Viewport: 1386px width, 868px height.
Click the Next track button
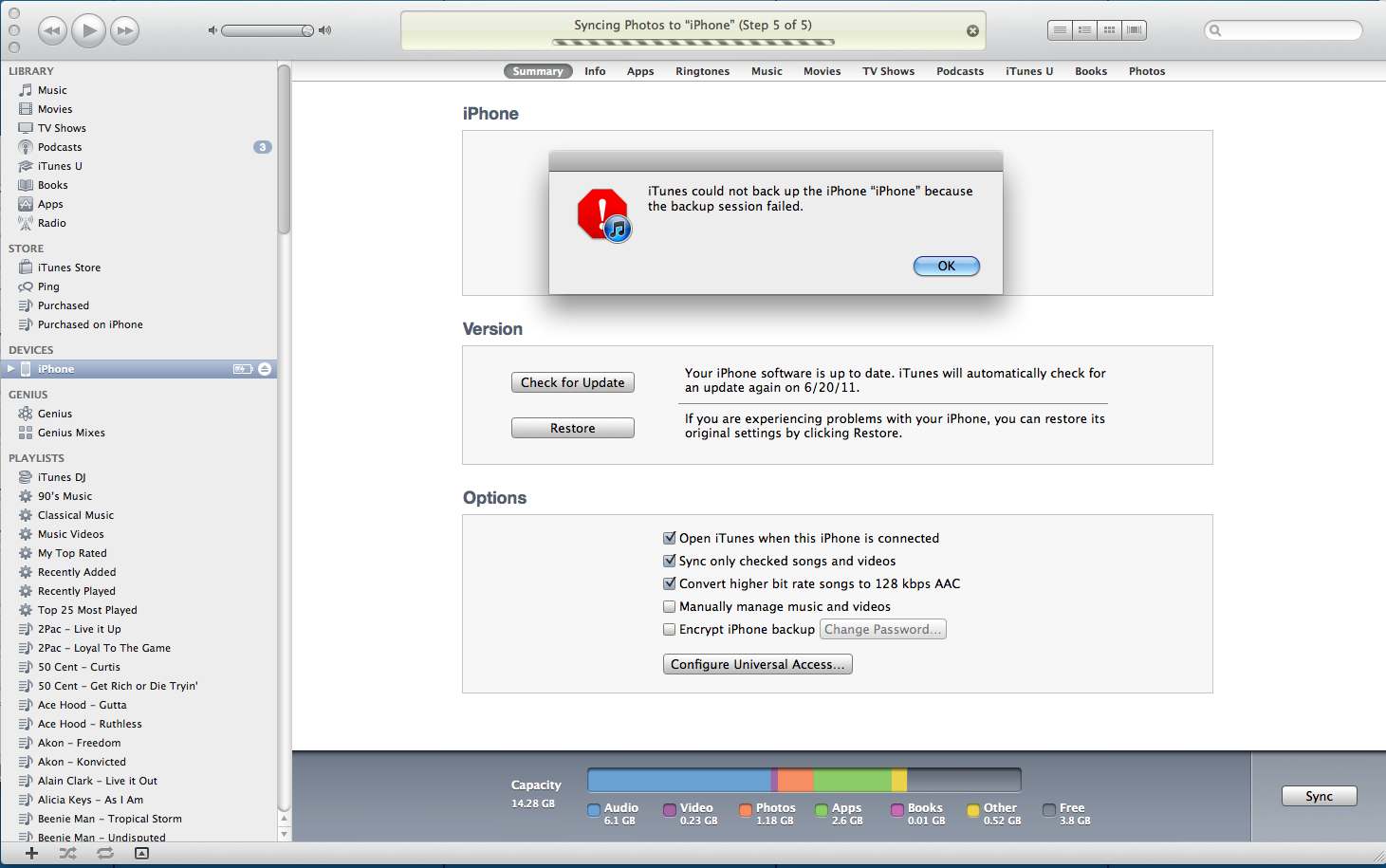click(124, 30)
